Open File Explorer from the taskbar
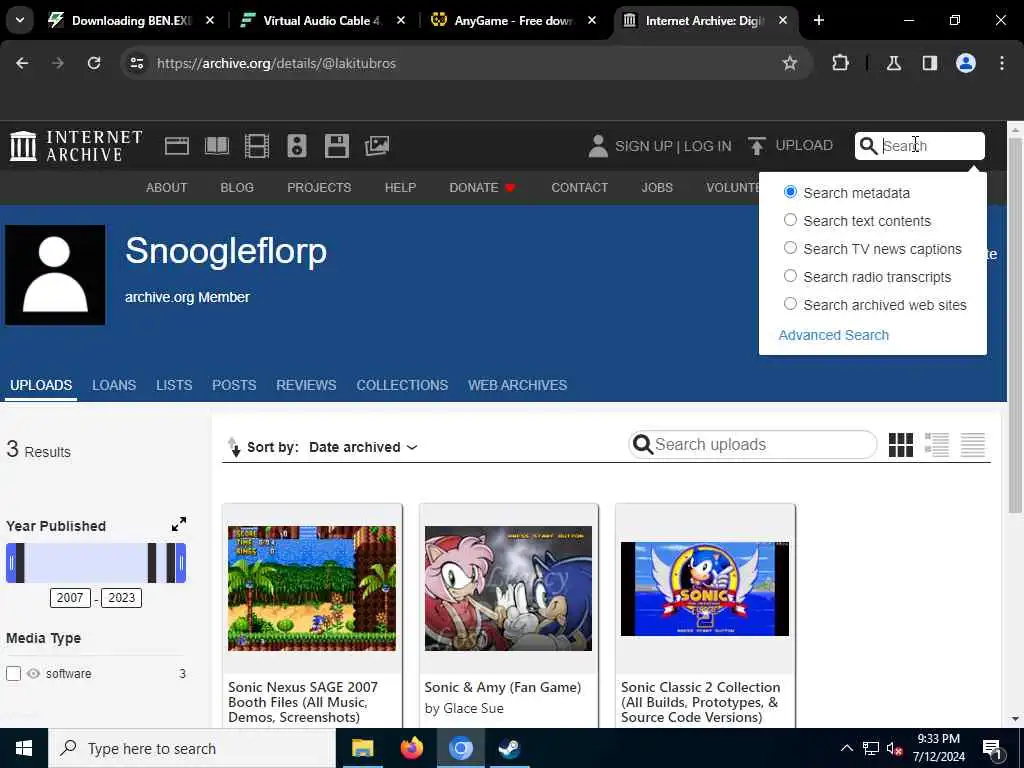The width and height of the screenshot is (1024, 768). (362, 748)
